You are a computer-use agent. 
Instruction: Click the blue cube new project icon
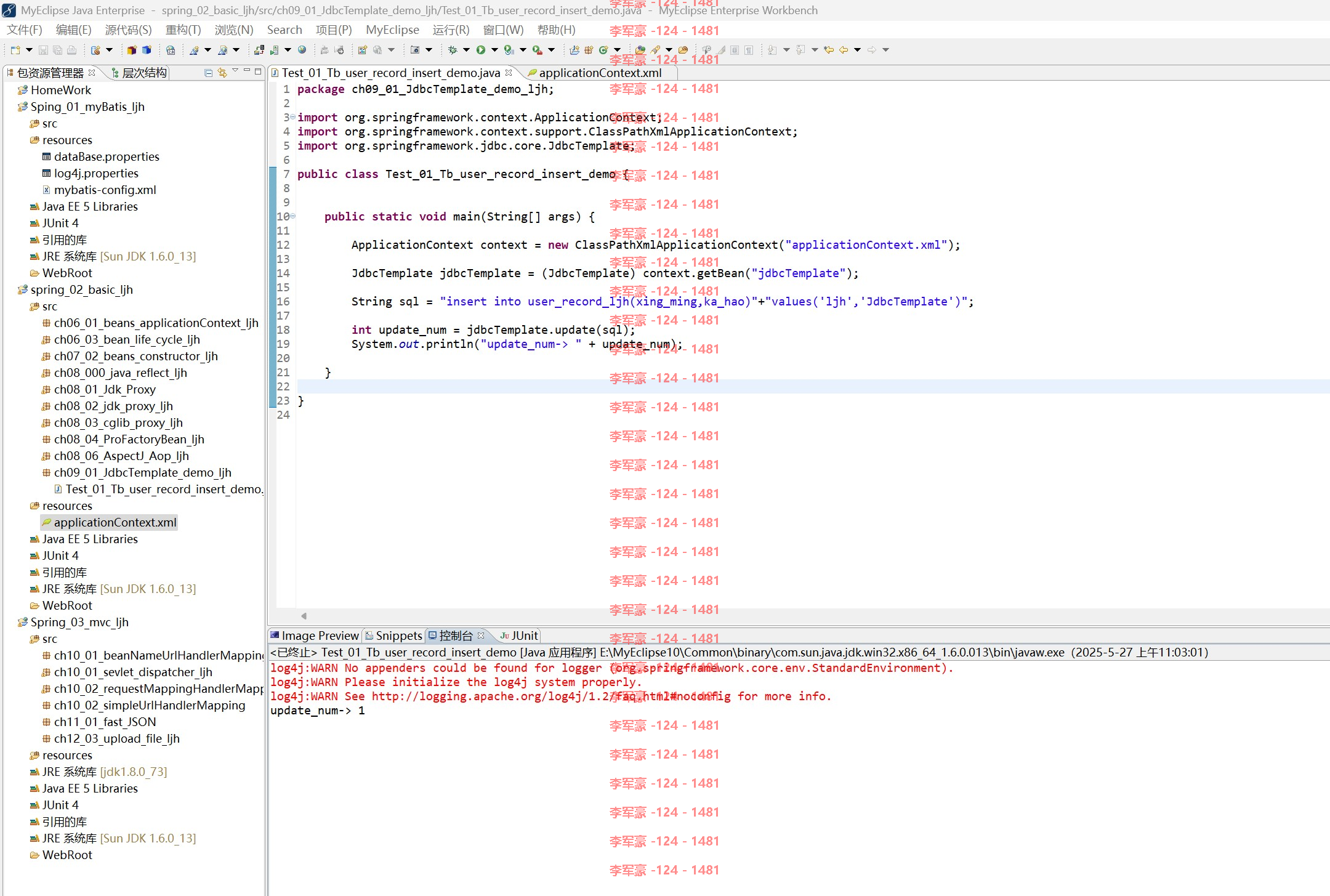[x=147, y=50]
